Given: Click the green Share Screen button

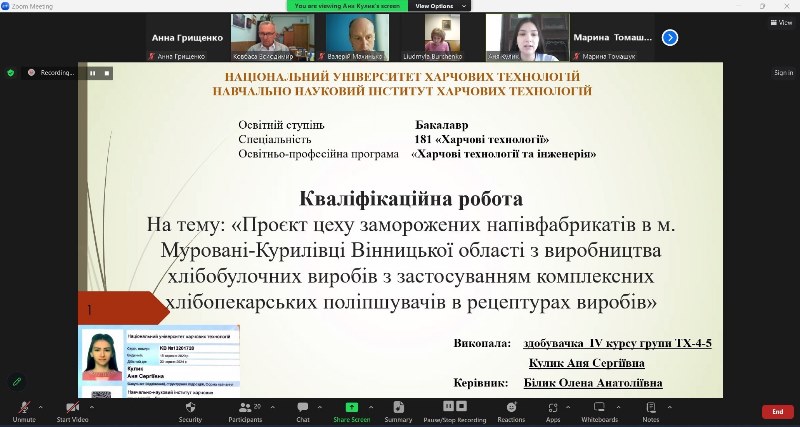Looking at the screenshot, I should point(352,411).
